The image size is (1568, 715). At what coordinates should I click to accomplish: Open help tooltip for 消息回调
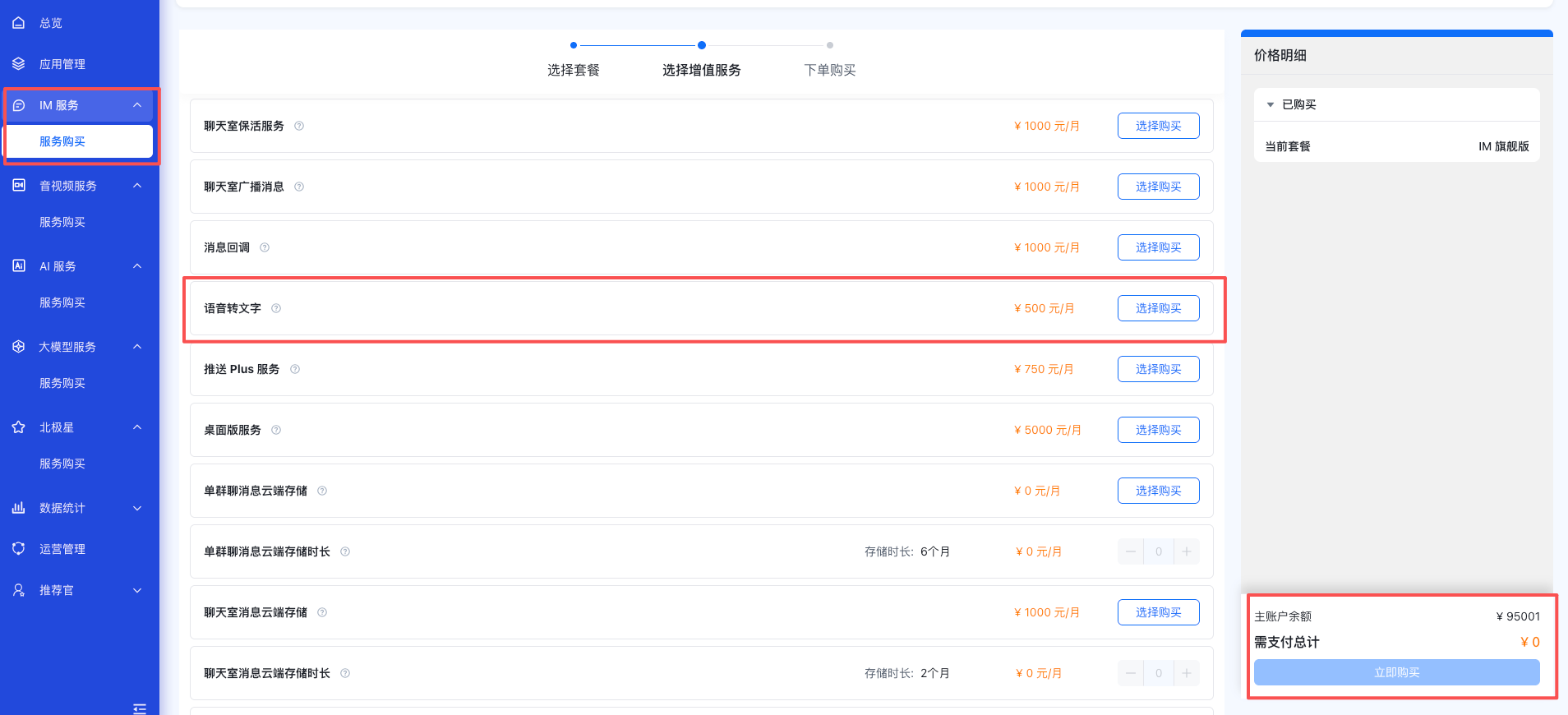265,247
